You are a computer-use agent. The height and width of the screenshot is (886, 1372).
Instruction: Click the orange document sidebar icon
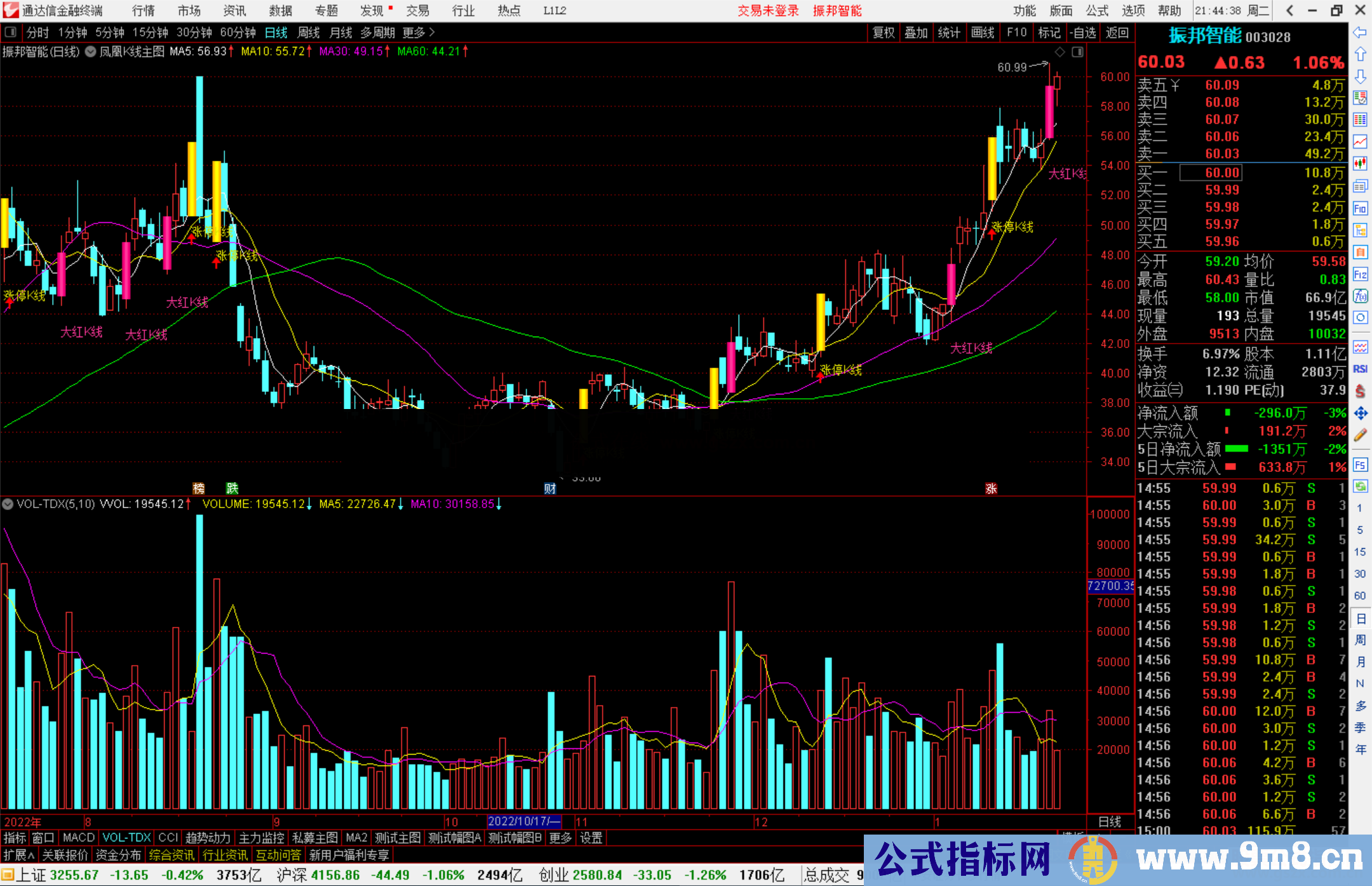tap(1360, 252)
